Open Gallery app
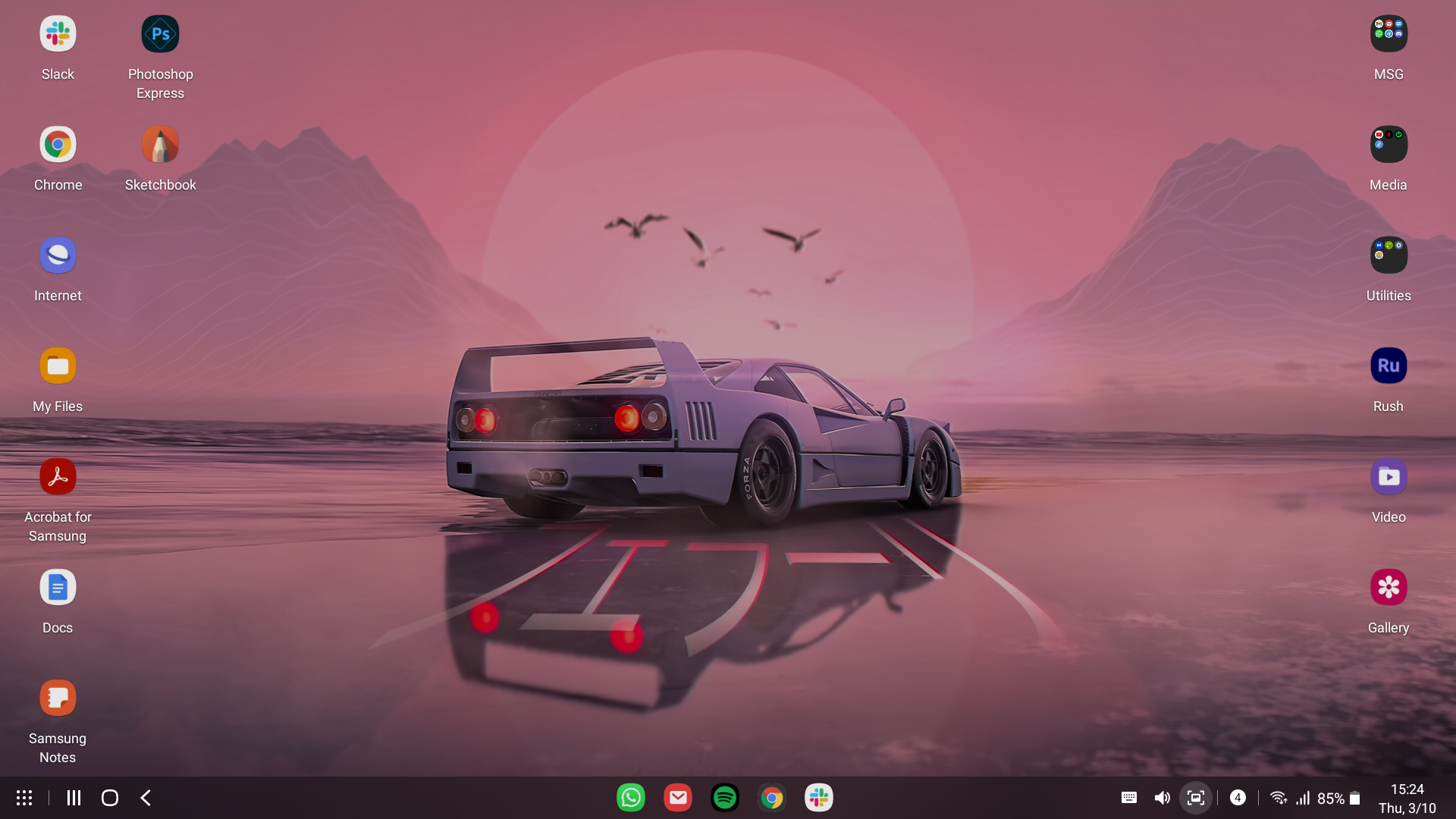Viewport: 1456px width, 819px height. 1388,587
